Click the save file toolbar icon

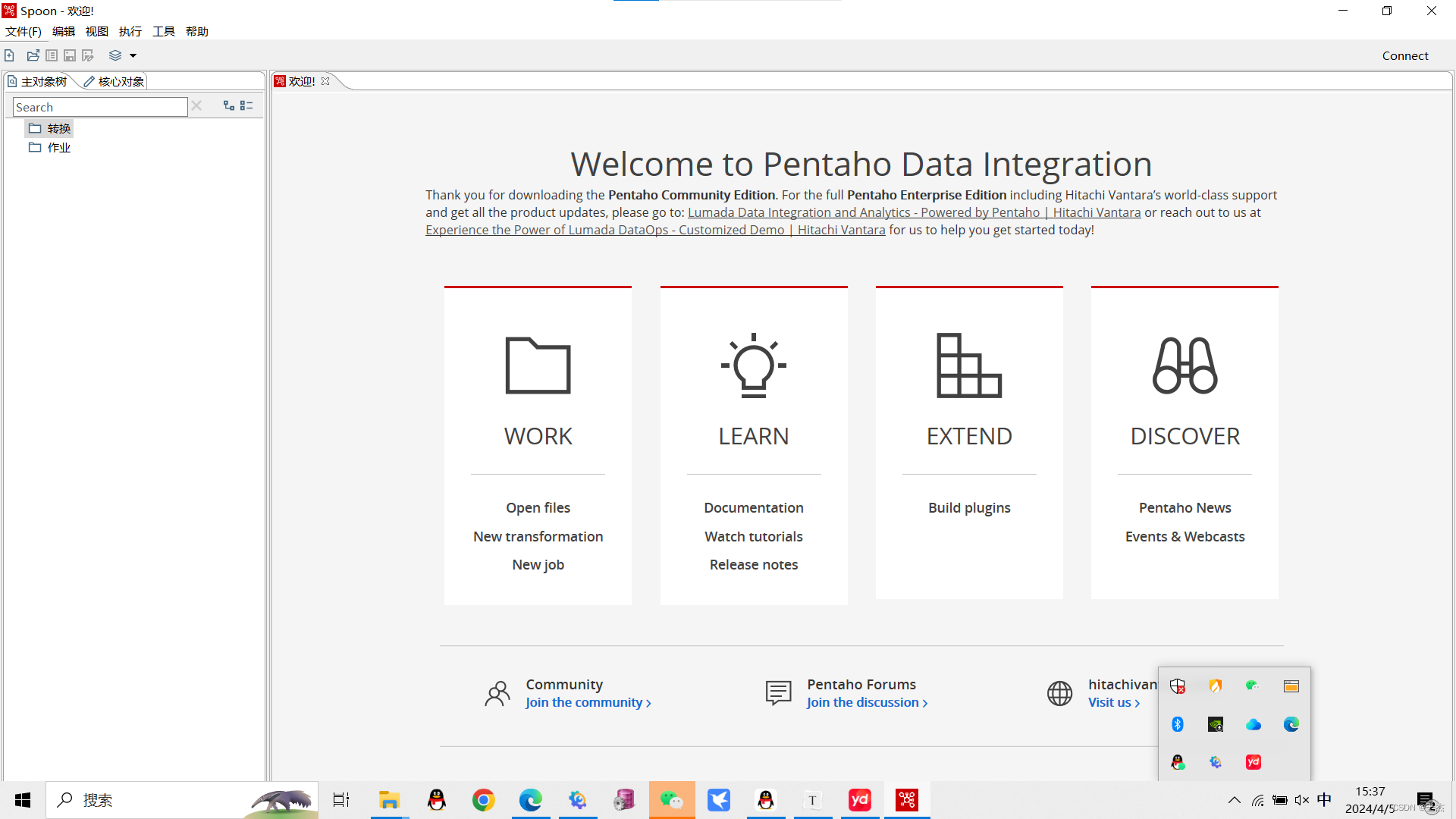70,55
